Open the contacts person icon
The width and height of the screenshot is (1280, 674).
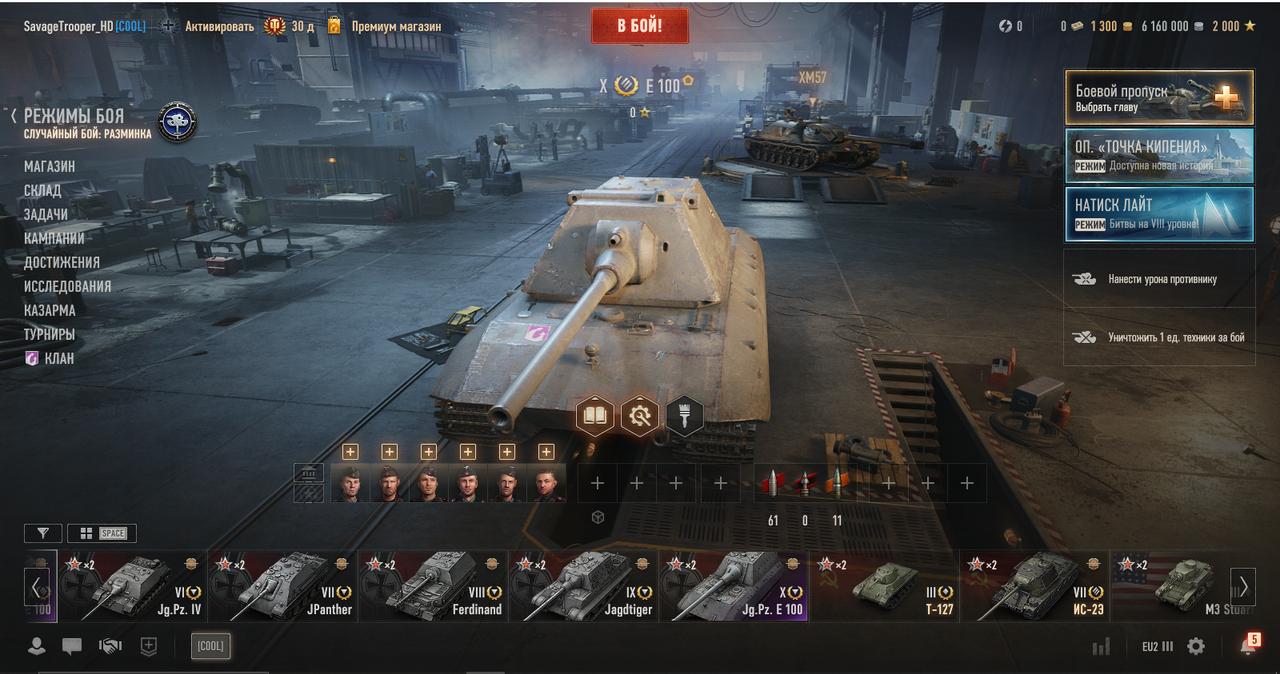(x=37, y=646)
